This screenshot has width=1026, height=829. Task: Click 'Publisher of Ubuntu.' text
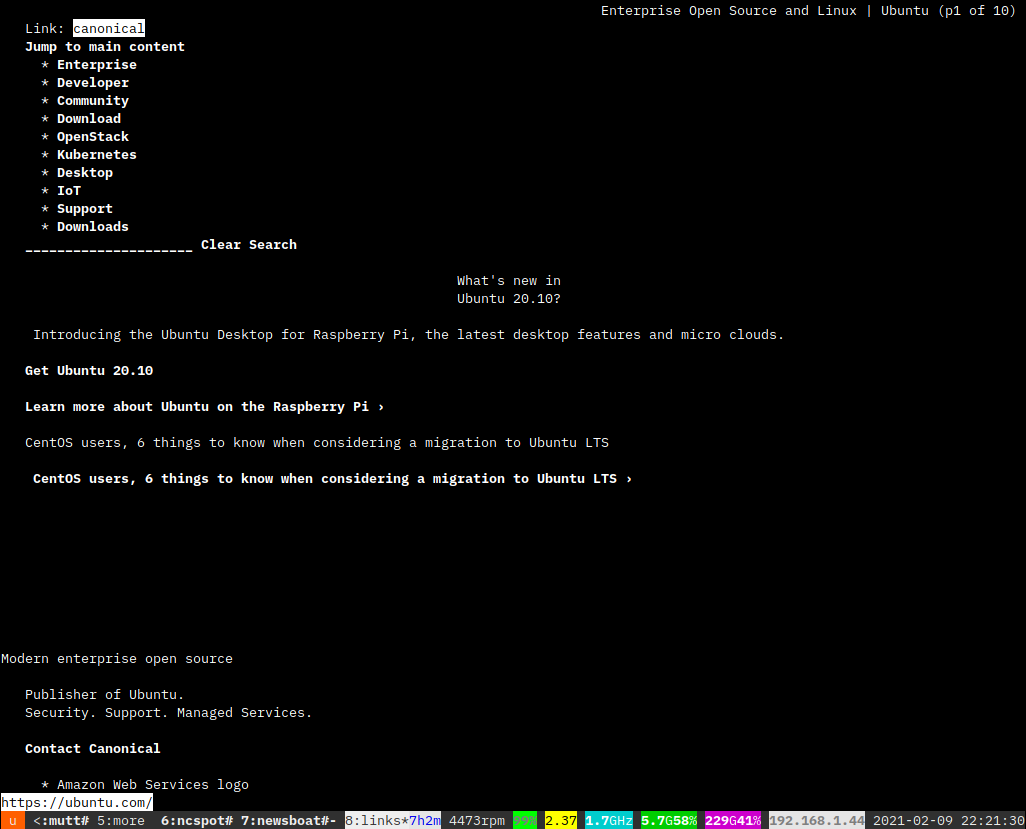click(105, 694)
